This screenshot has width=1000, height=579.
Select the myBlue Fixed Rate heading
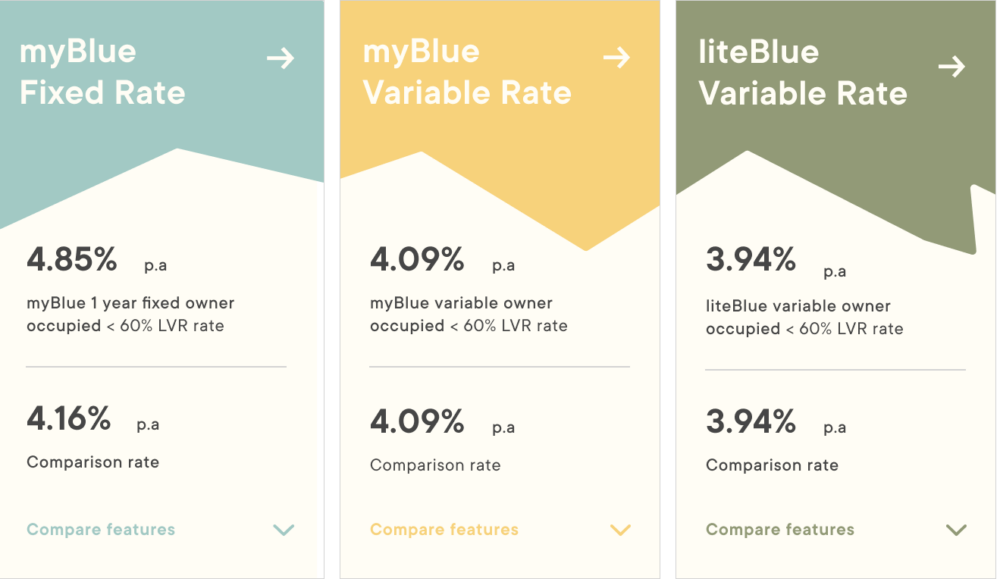click(x=102, y=72)
